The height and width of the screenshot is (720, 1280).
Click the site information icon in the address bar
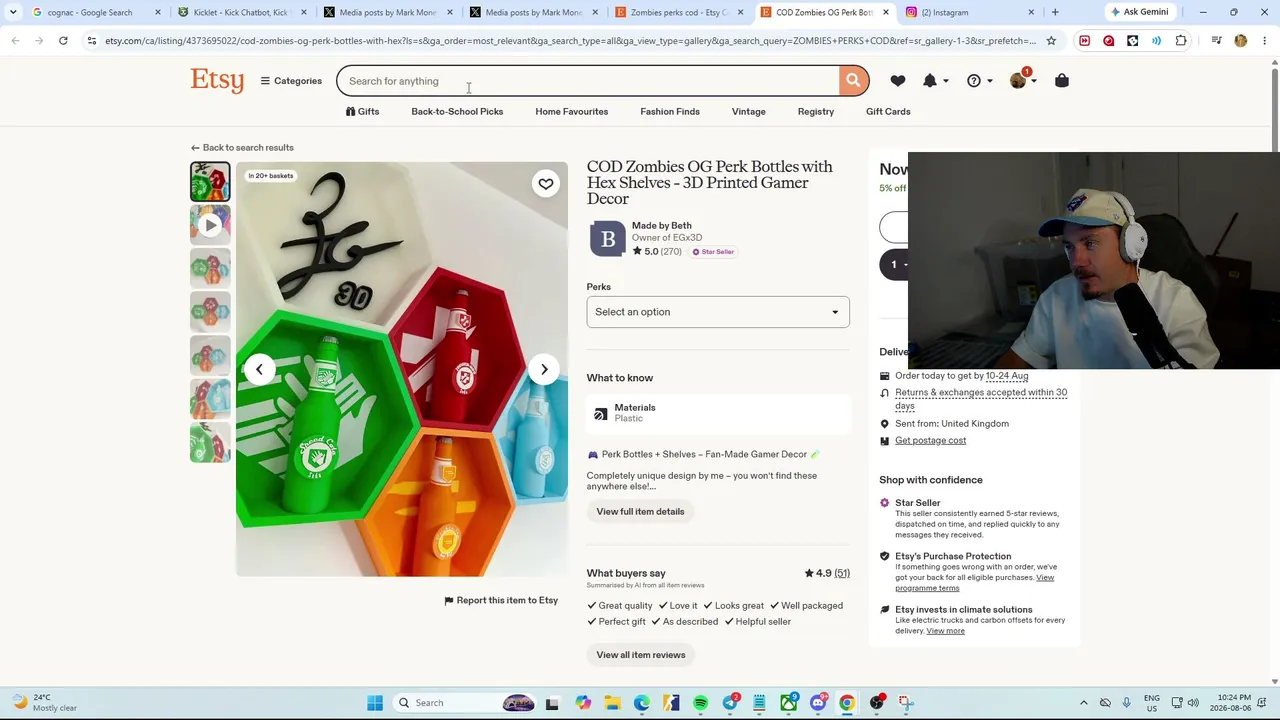pos(92,41)
